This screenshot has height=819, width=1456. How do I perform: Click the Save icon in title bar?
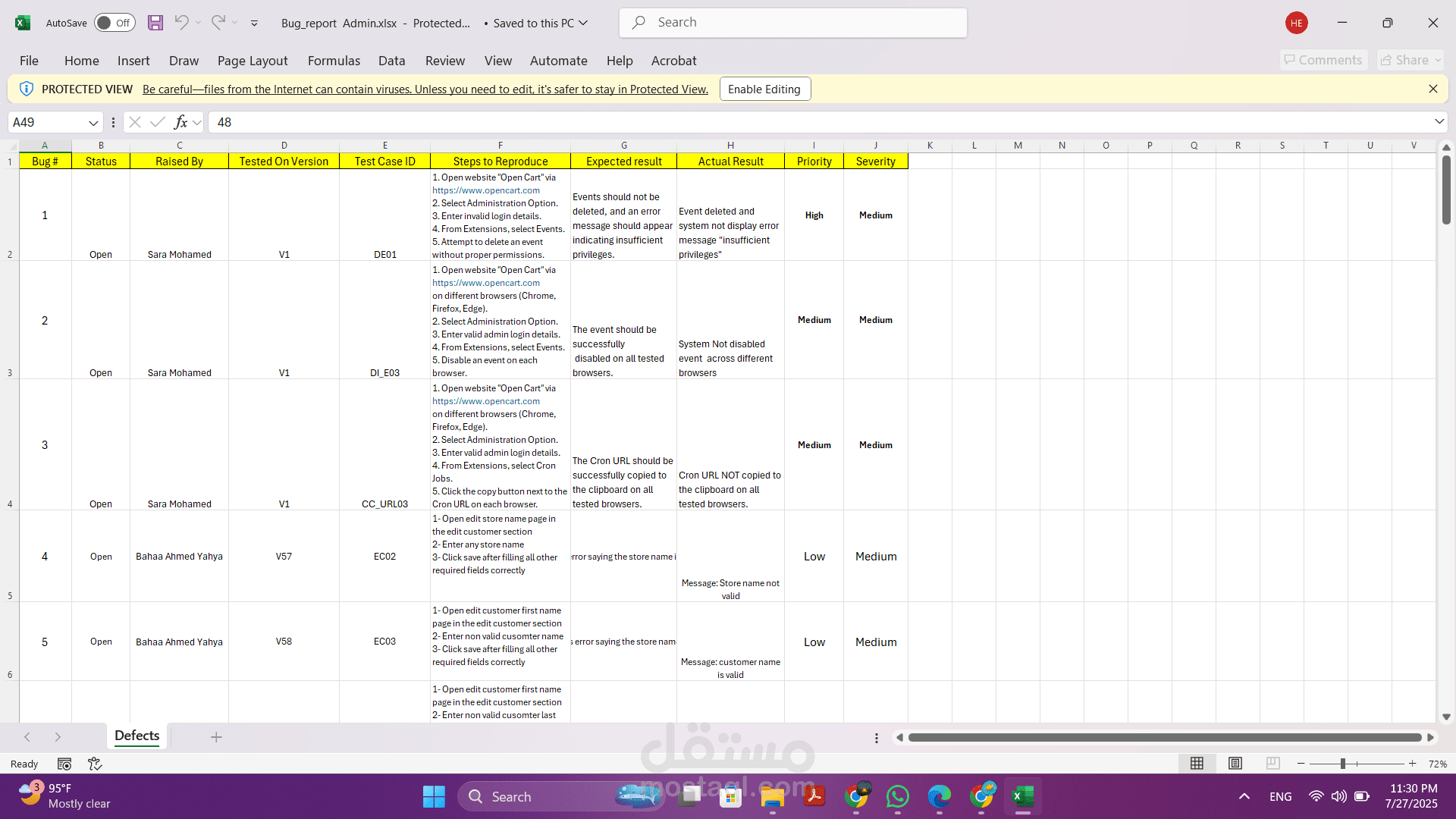pos(155,23)
